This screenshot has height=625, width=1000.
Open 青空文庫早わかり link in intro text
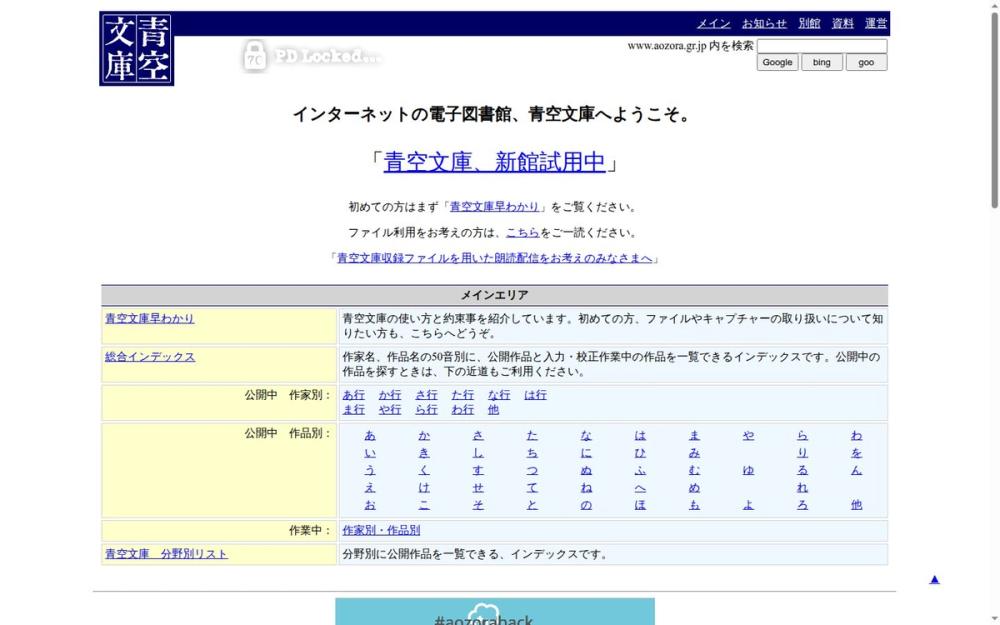click(x=494, y=207)
